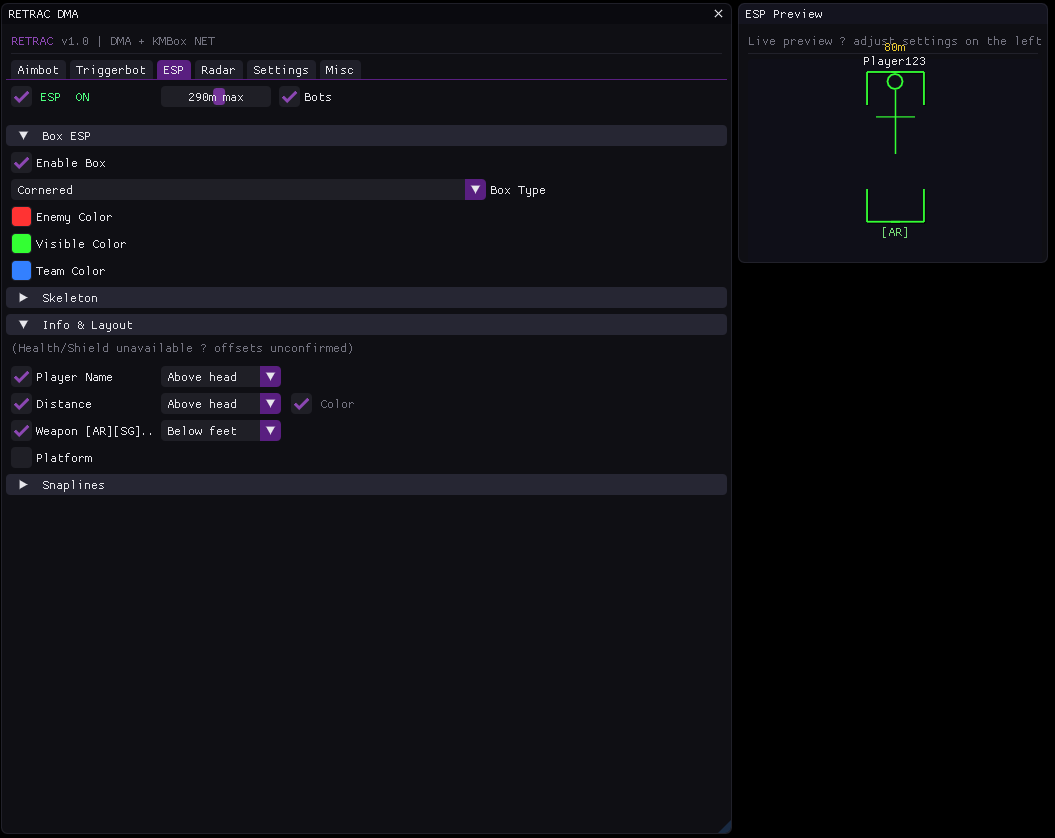The height and width of the screenshot is (838, 1055).
Task: Go to the Radar tab
Action: 218,70
